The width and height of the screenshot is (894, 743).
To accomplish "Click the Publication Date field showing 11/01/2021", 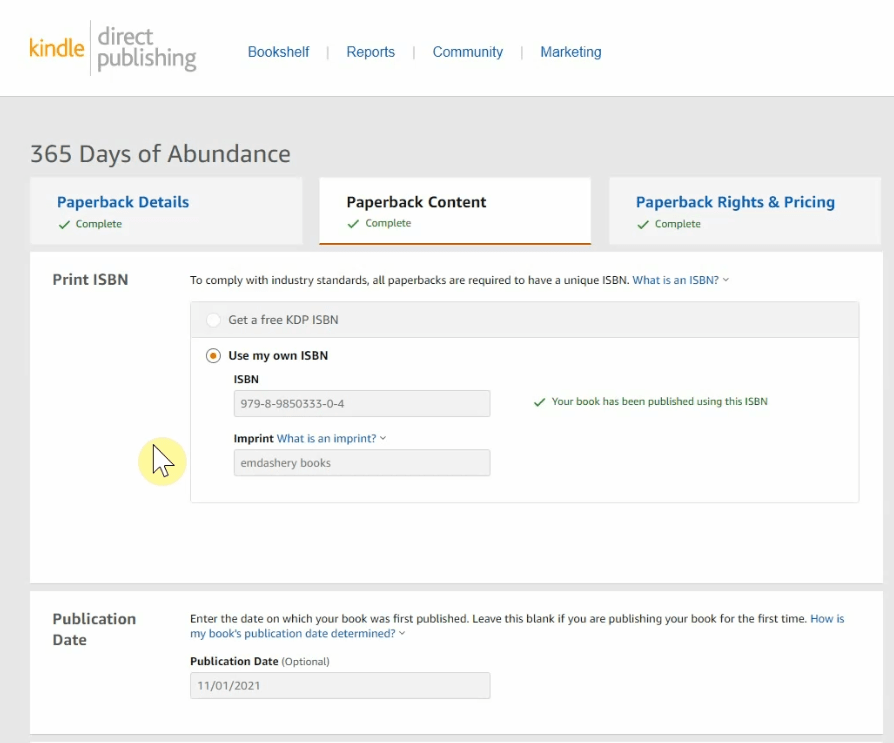I will coord(340,685).
